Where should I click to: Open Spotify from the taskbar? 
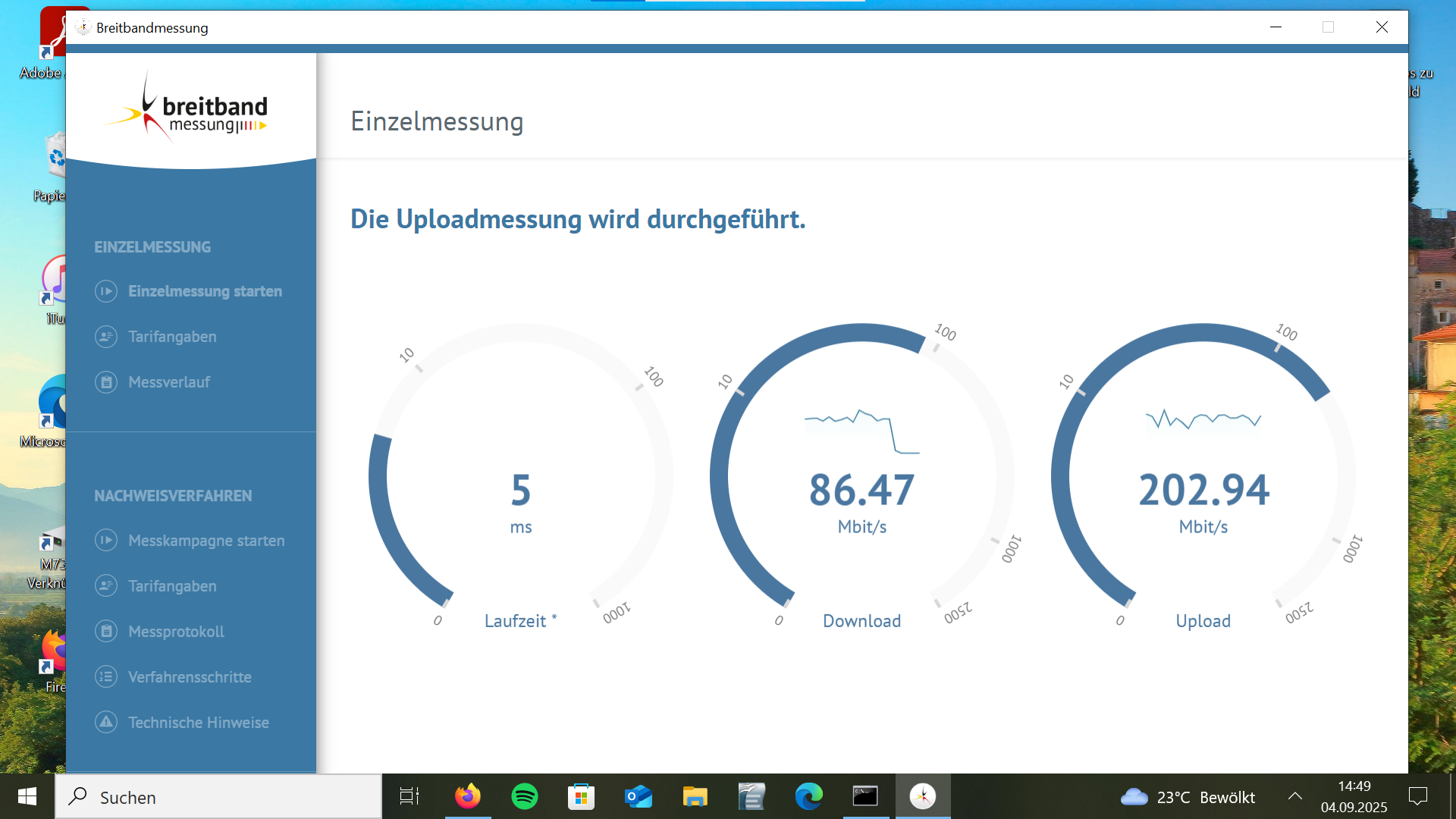(525, 796)
